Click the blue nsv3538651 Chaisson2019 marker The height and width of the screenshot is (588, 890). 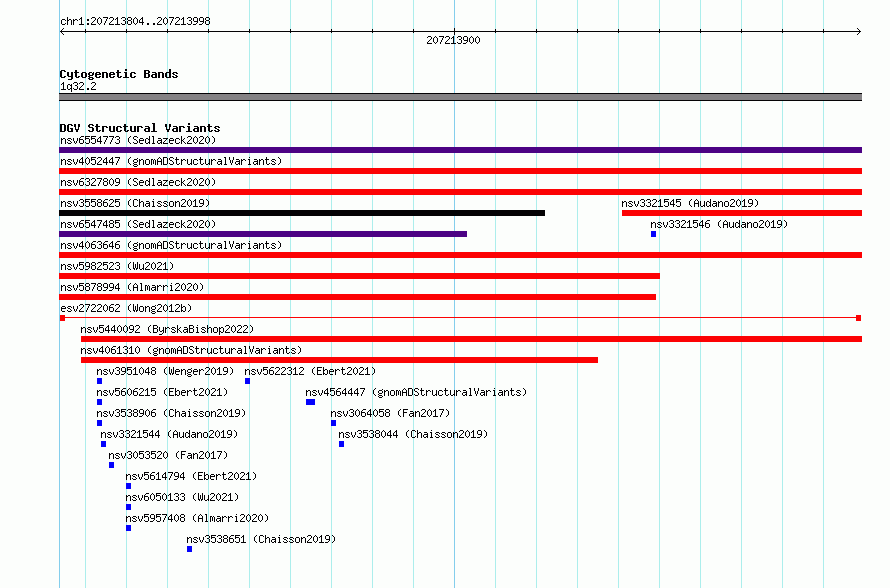(x=190, y=549)
